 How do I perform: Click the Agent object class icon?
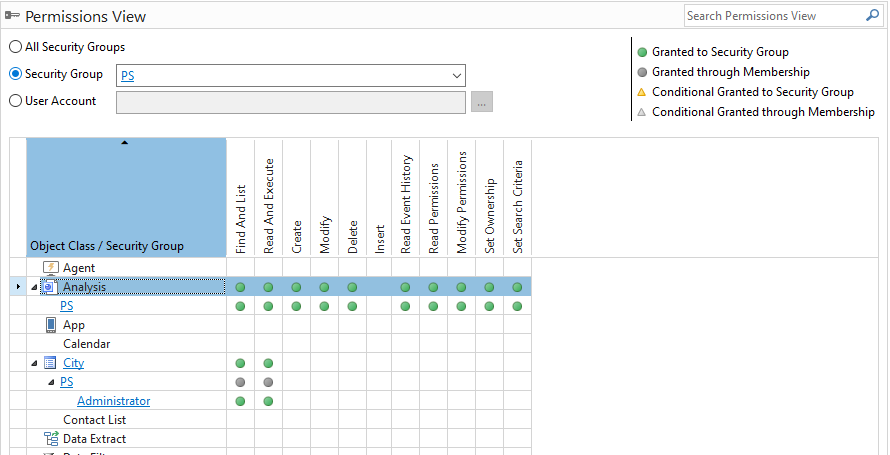51,268
